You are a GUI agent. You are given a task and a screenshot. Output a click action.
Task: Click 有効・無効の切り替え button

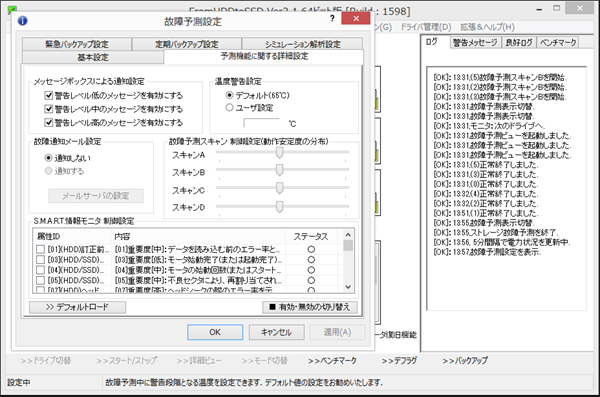pos(310,307)
